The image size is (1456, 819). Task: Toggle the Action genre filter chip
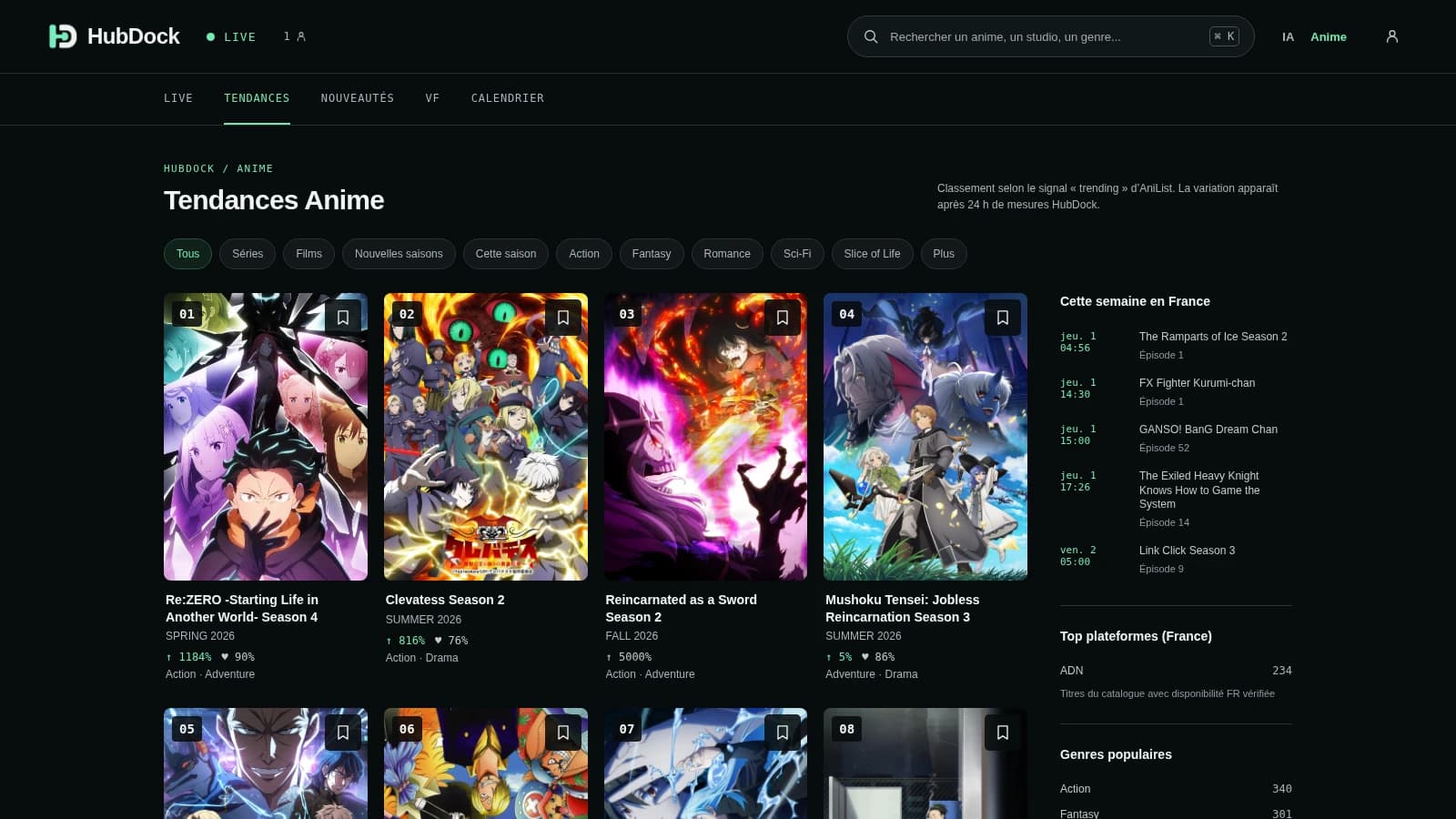click(584, 254)
